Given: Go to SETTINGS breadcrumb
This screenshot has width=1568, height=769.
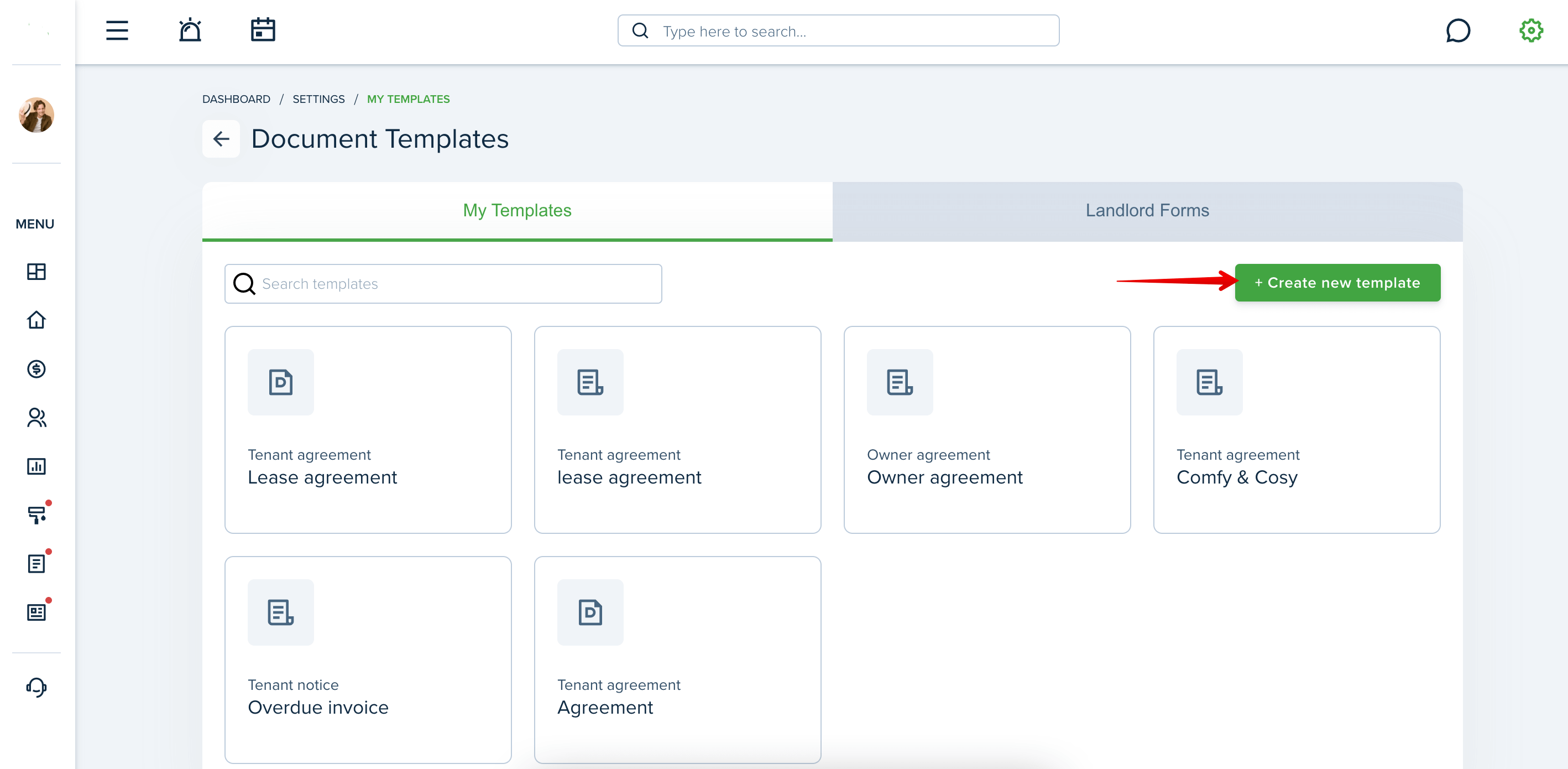Looking at the screenshot, I should tap(318, 99).
